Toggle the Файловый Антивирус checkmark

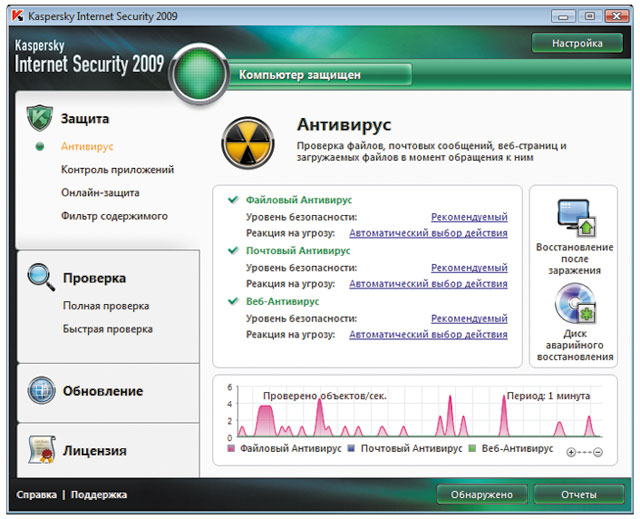point(233,200)
